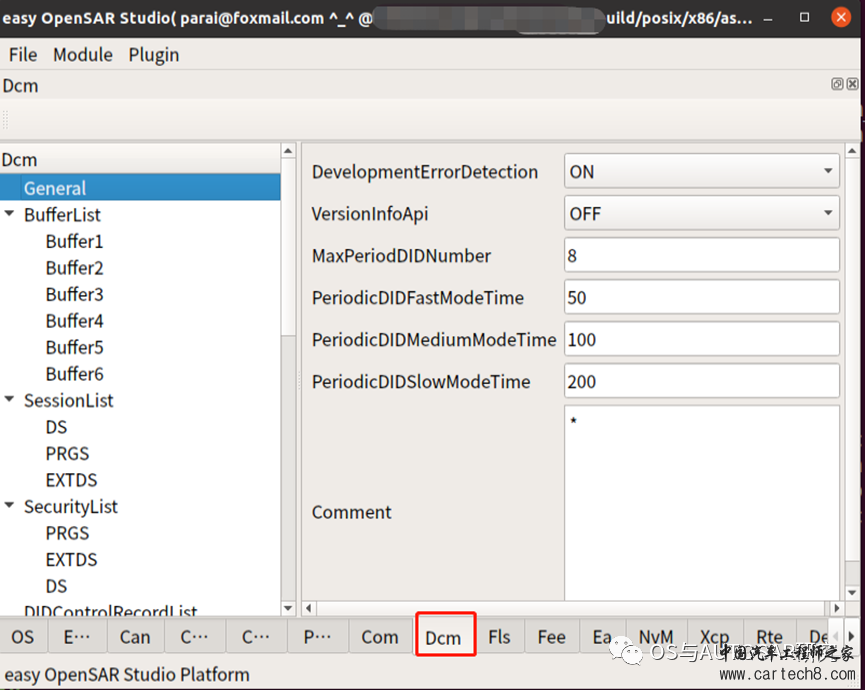Switch to the Rte tab
865x690 pixels.
[x=770, y=637]
